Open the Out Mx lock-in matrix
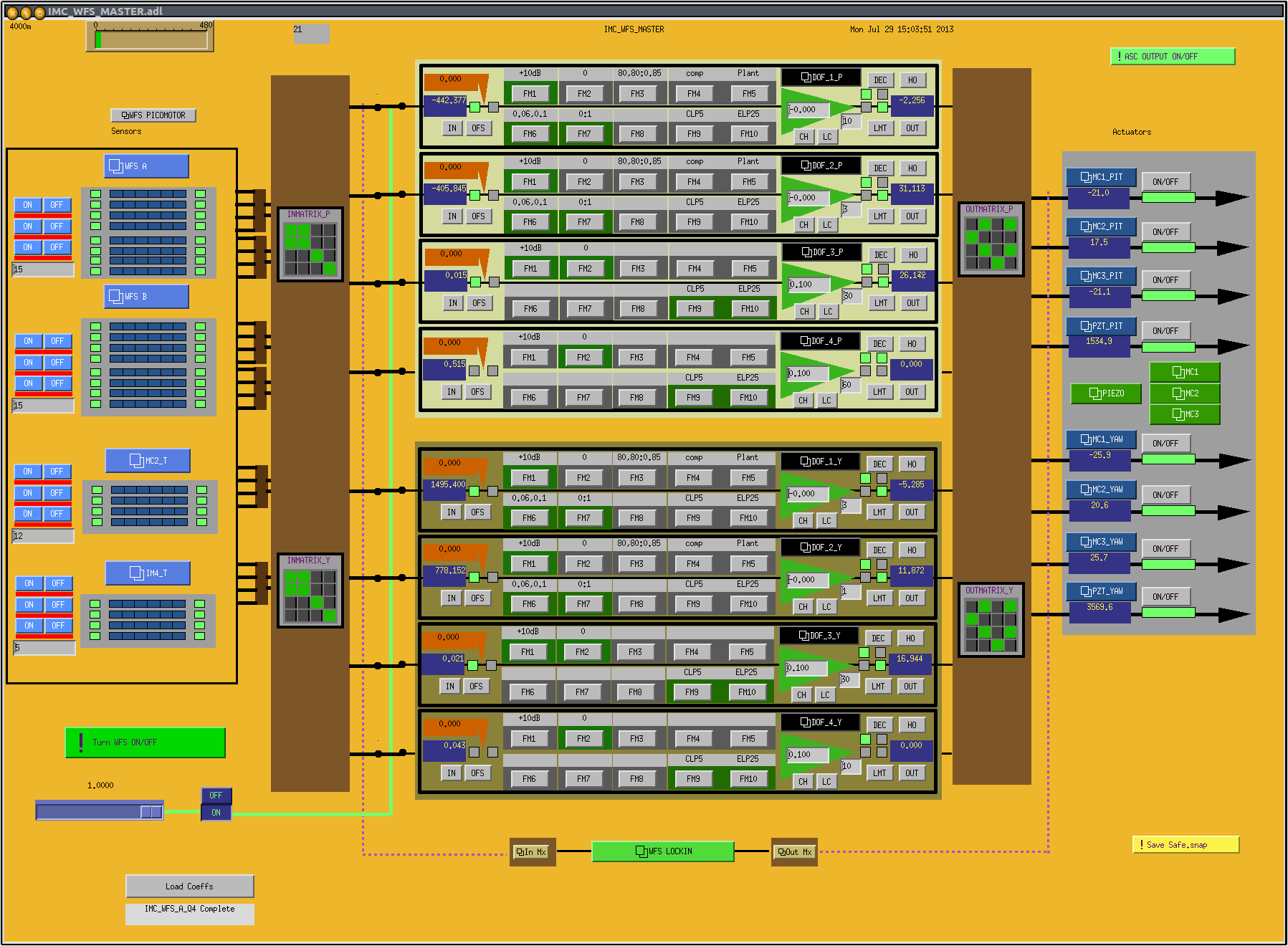 pos(794,852)
